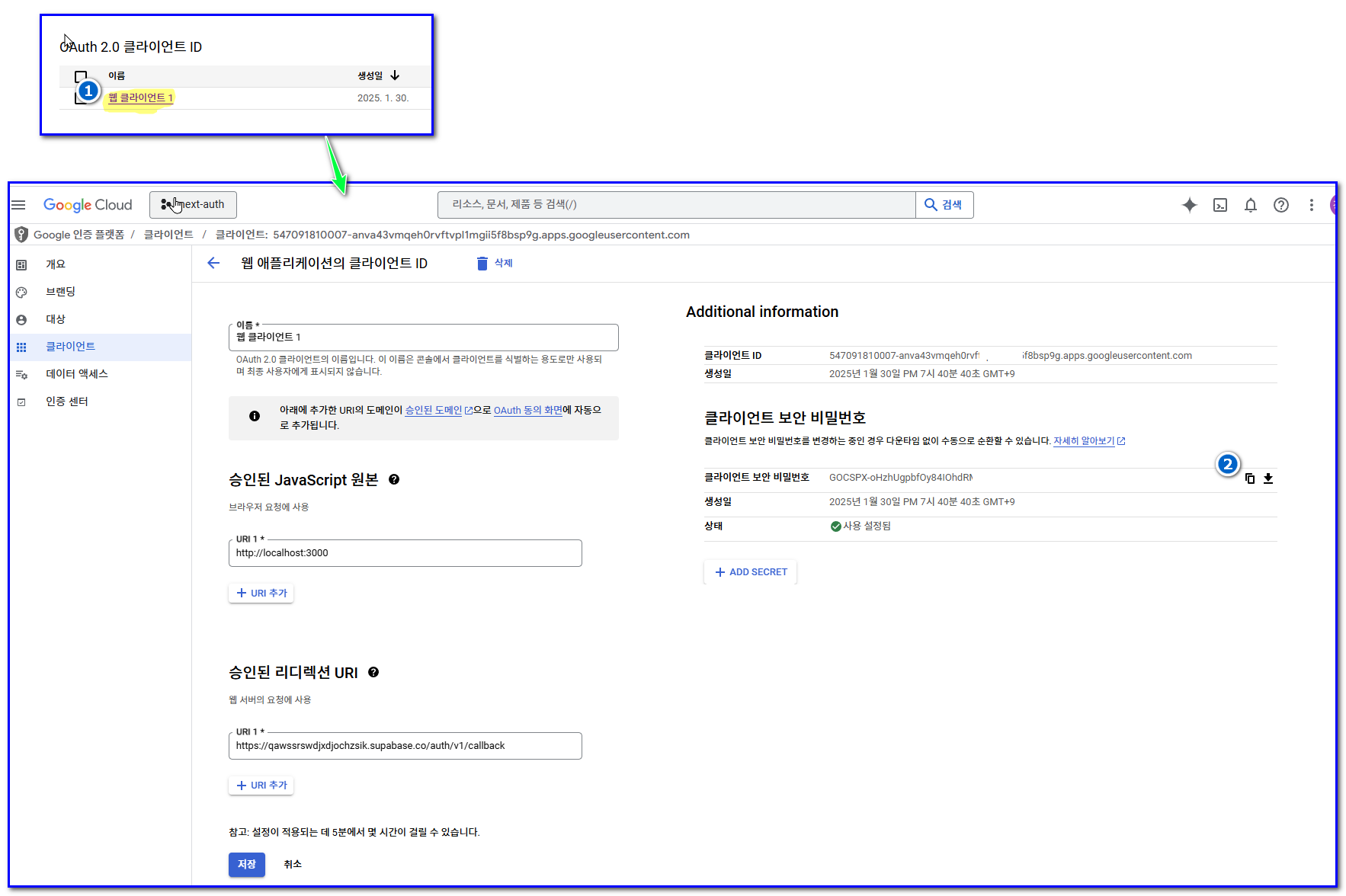Download the client secret JSON
The image size is (1346, 896).
click(1268, 478)
